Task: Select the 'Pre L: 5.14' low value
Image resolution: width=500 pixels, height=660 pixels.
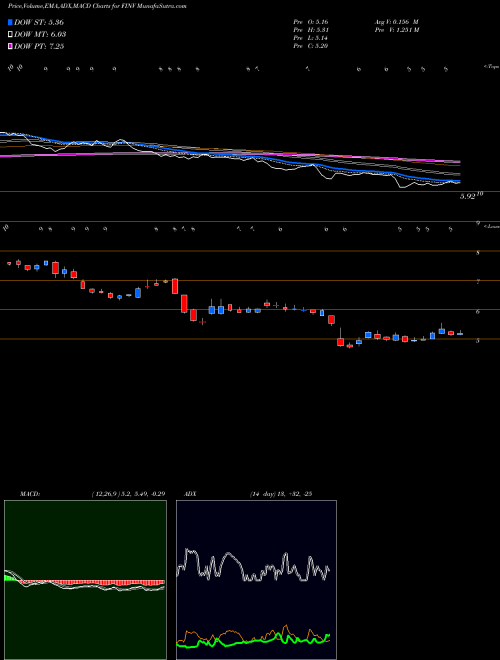Action: [311, 38]
